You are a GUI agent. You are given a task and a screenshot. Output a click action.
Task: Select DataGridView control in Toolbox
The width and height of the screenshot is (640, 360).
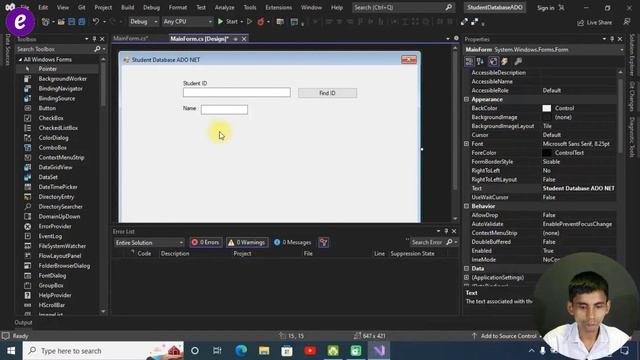click(57, 167)
